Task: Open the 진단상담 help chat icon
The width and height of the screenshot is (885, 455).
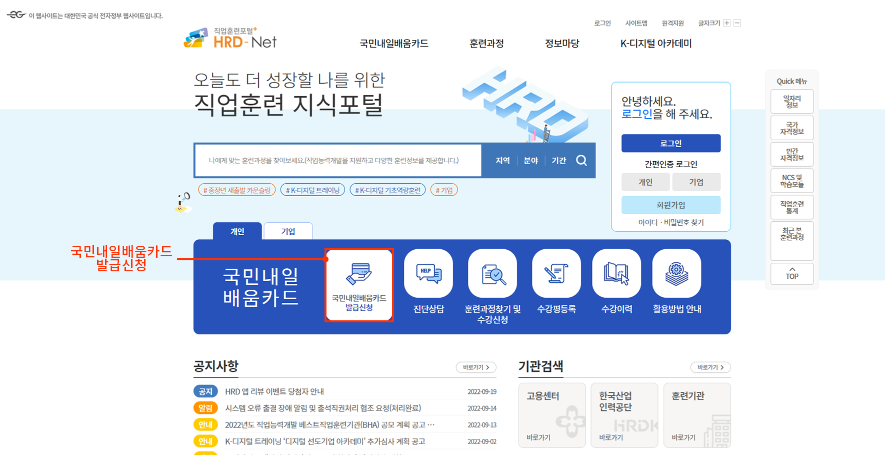Action: (x=428, y=274)
